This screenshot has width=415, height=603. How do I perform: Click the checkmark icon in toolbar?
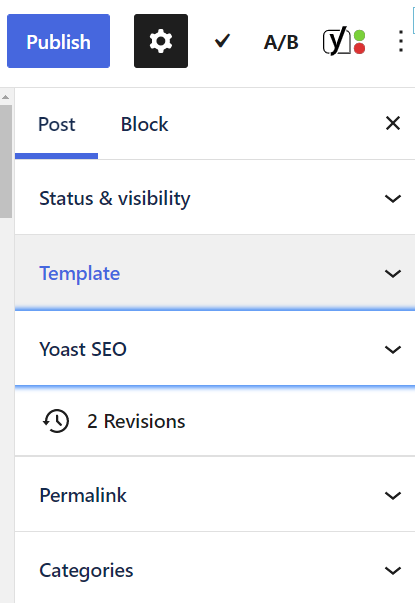222,41
